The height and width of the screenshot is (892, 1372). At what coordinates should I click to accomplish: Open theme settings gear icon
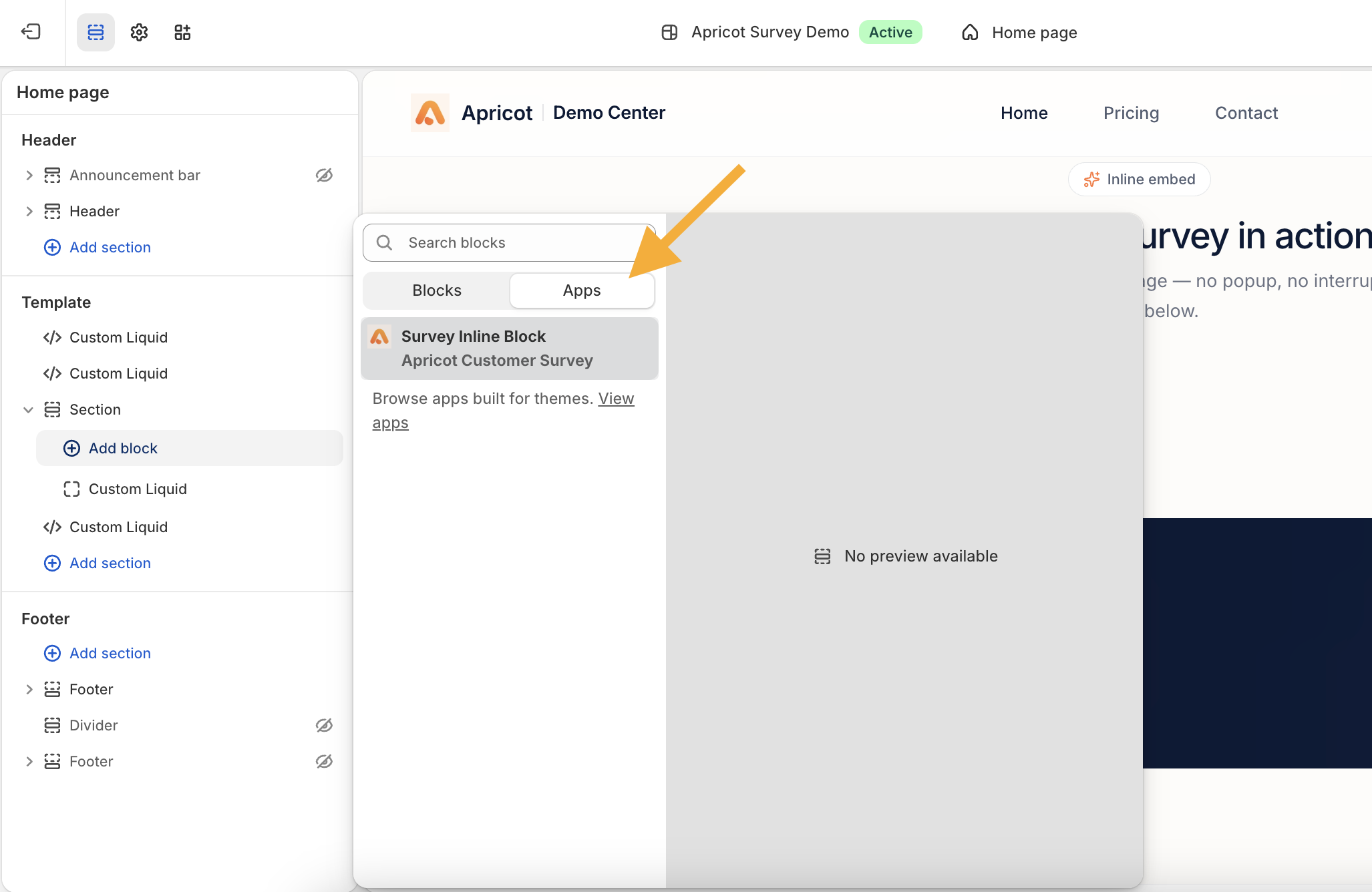point(139,32)
